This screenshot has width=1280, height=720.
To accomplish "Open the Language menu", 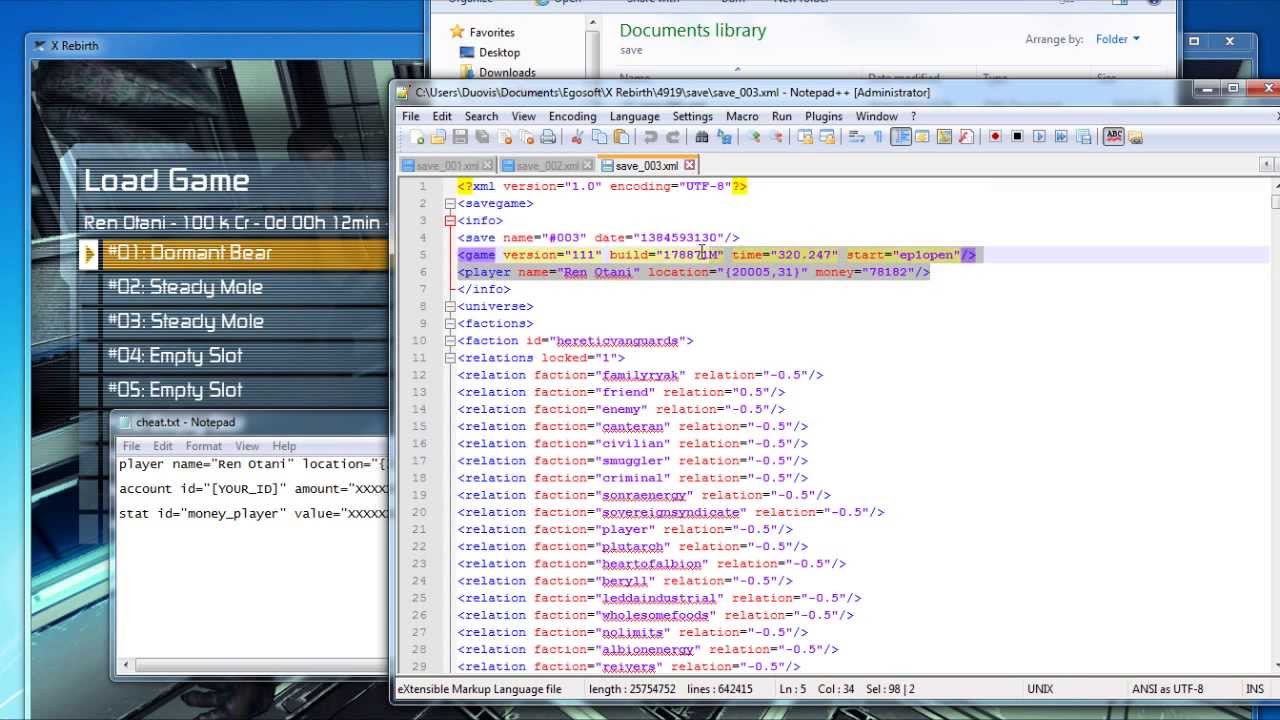I will (x=634, y=116).
